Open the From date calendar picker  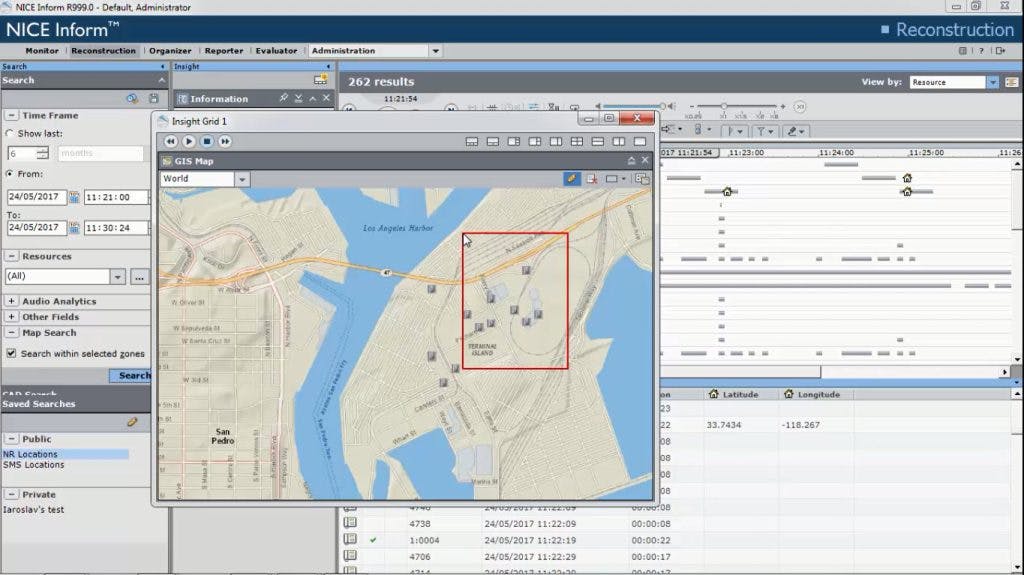pos(74,197)
